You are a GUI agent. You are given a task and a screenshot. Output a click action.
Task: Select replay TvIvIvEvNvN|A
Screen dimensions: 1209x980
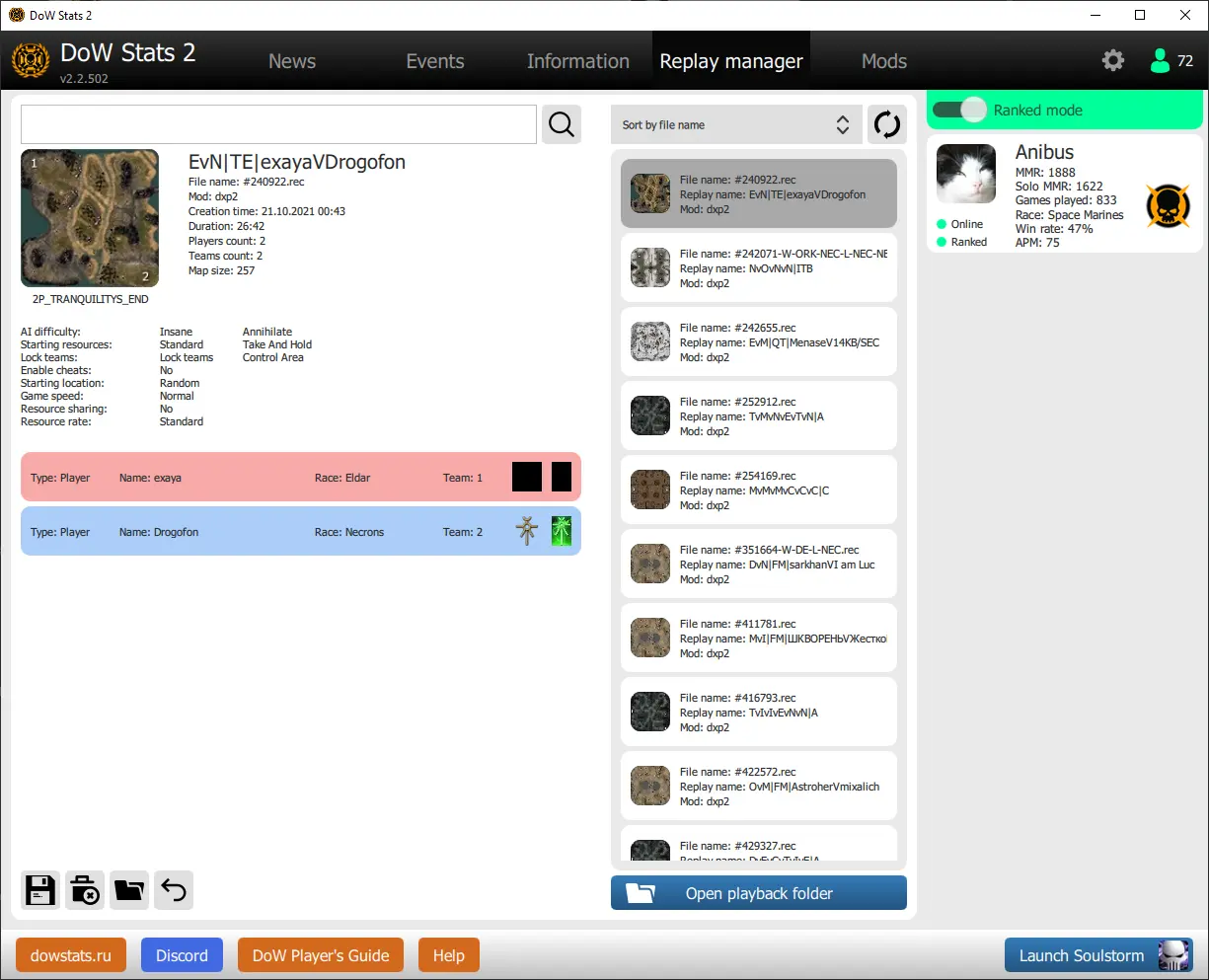759,712
